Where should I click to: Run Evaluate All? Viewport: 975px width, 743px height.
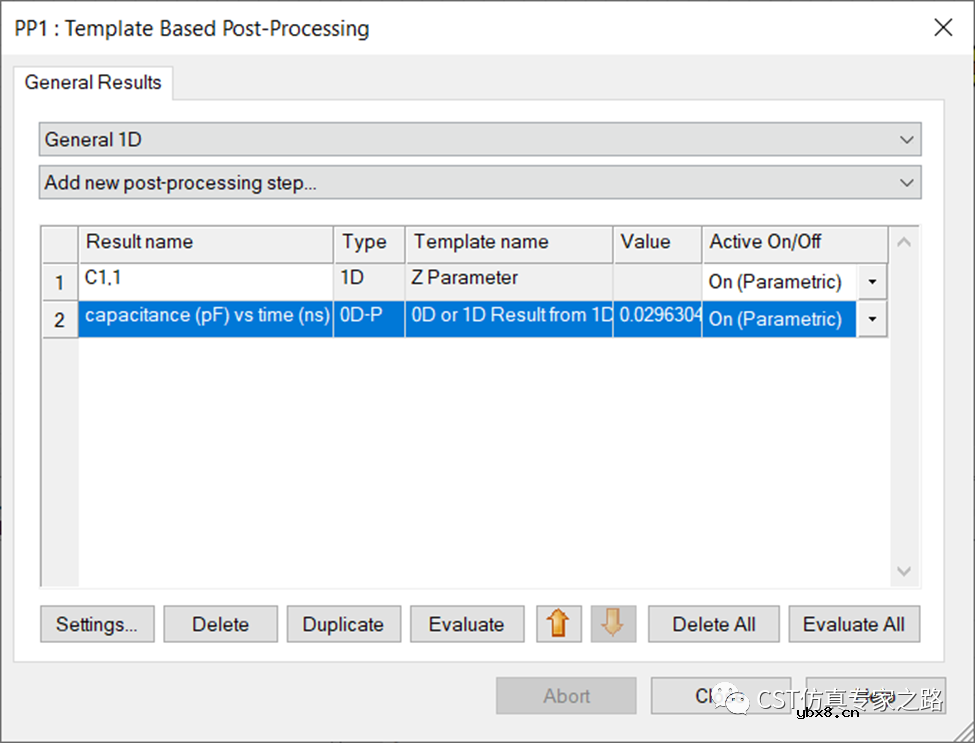[853, 624]
